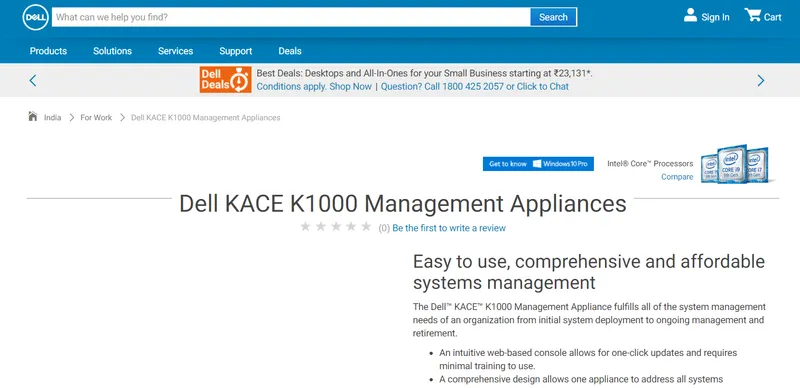Click the Search button
800x388 pixels.
(554, 17)
